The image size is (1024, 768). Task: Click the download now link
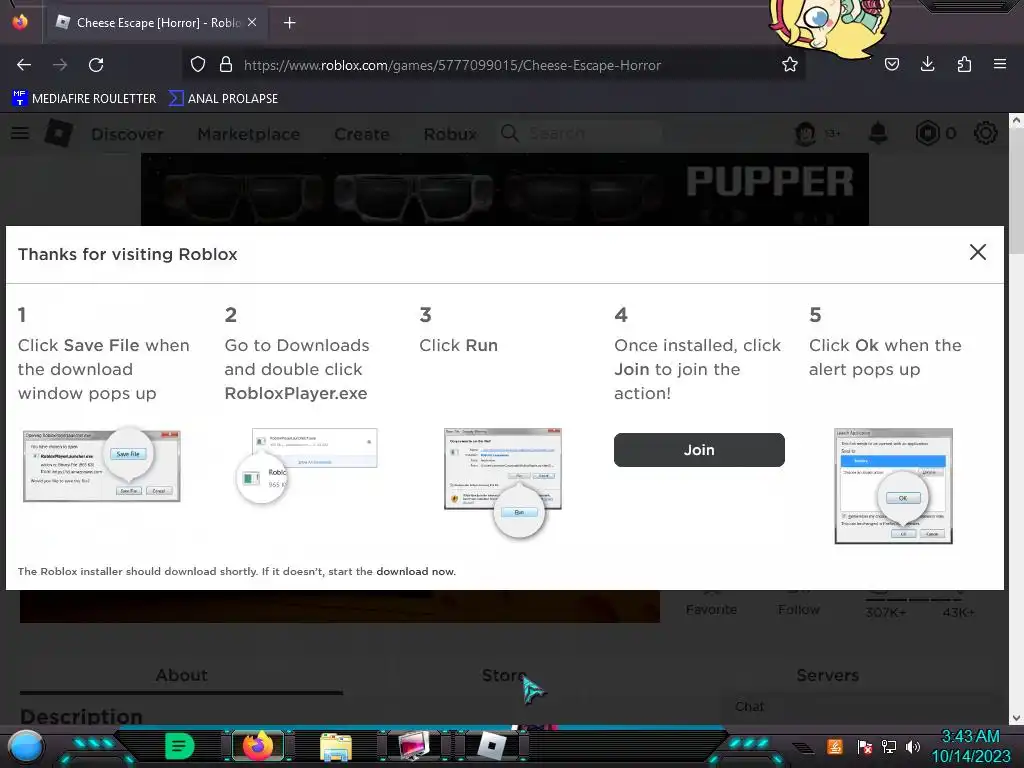(x=415, y=571)
